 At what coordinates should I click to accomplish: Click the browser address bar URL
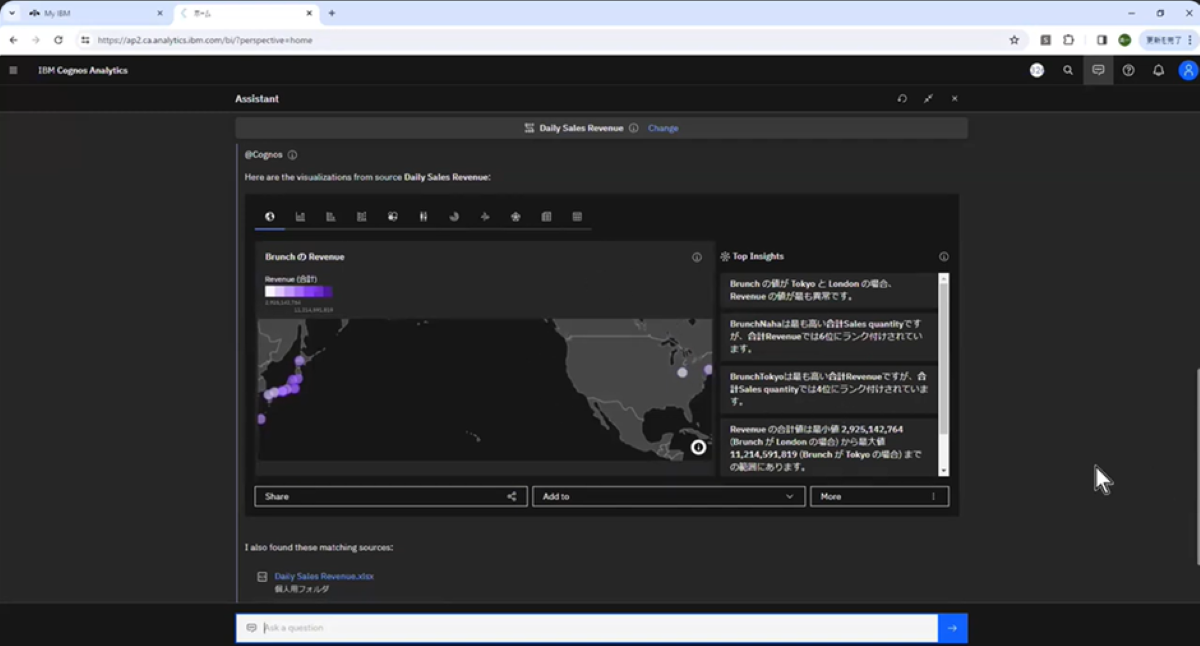point(205,40)
